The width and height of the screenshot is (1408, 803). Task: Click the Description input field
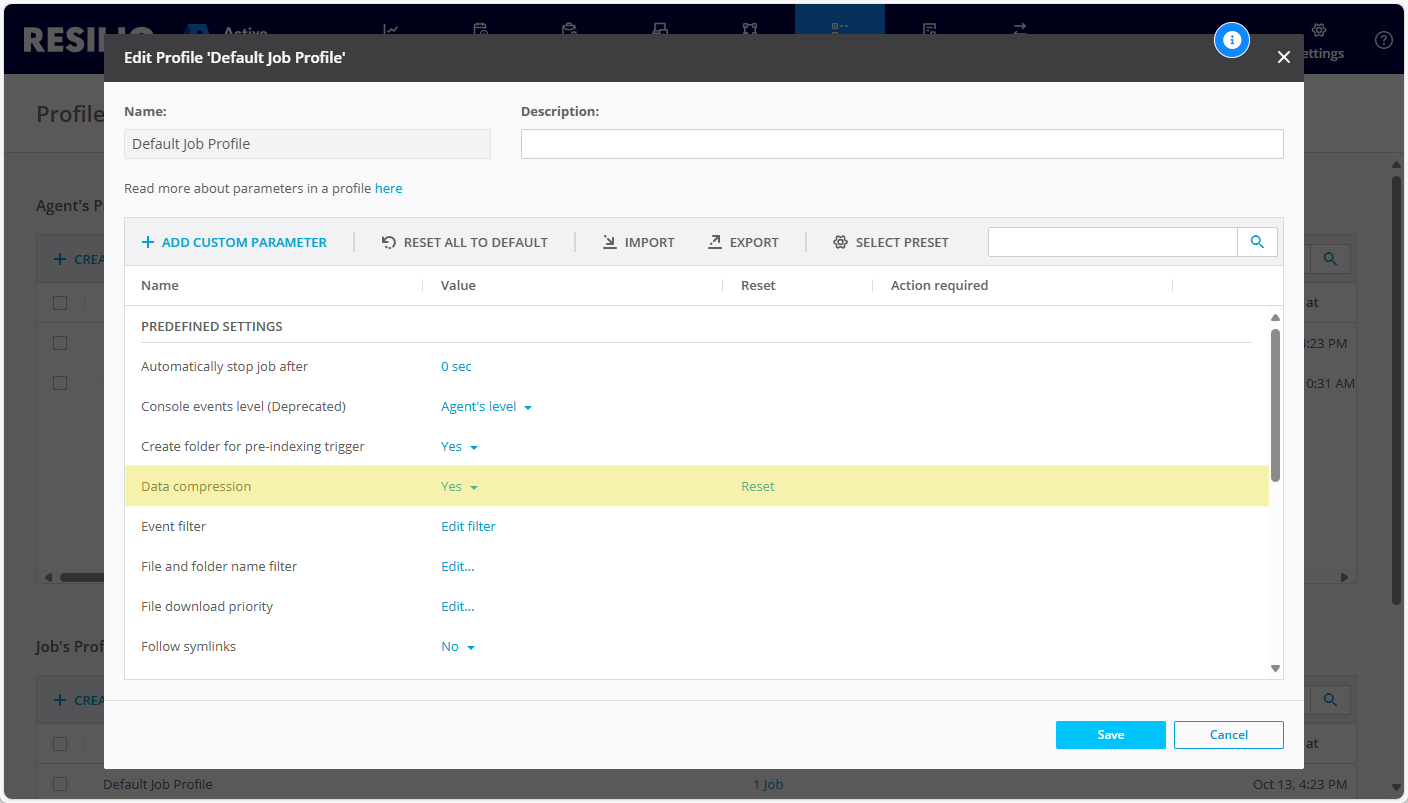[x=901, y=144]
